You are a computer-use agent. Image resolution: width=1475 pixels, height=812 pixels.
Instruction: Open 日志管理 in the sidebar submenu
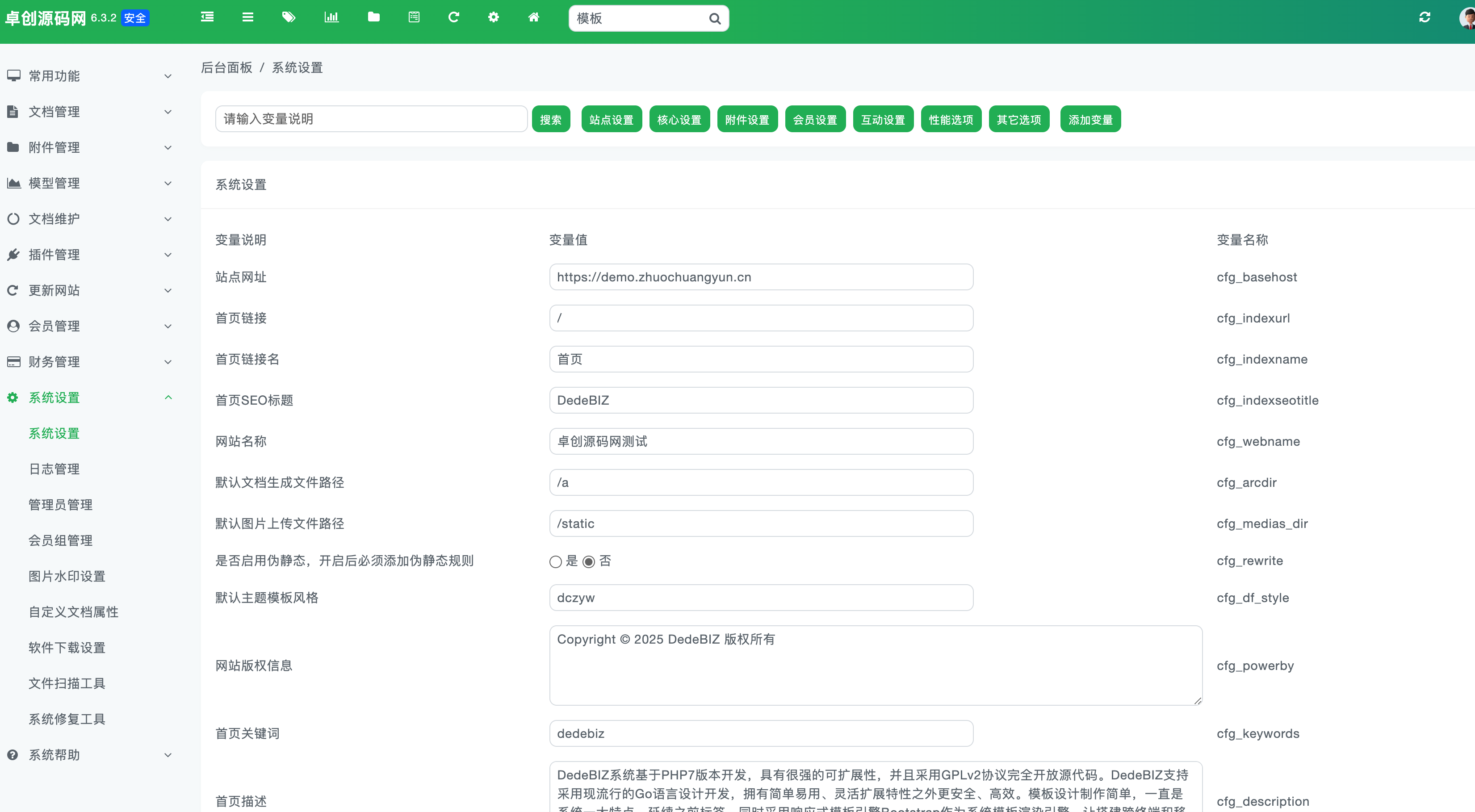pos(54,469)
